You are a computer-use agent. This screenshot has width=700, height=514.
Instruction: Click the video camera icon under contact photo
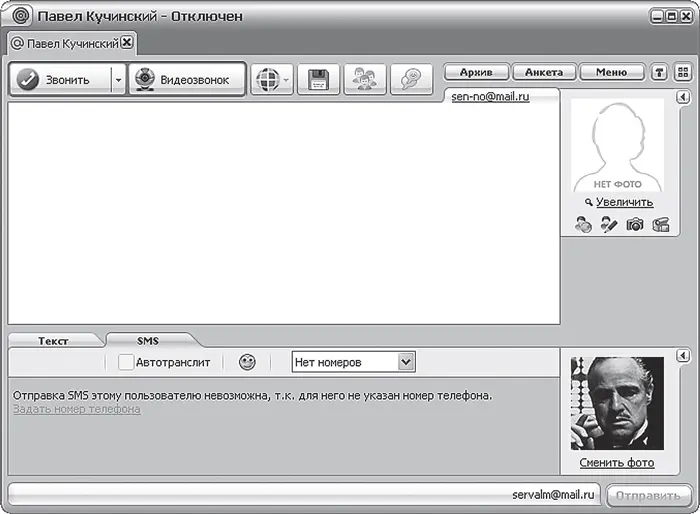(x=660, y=225)
